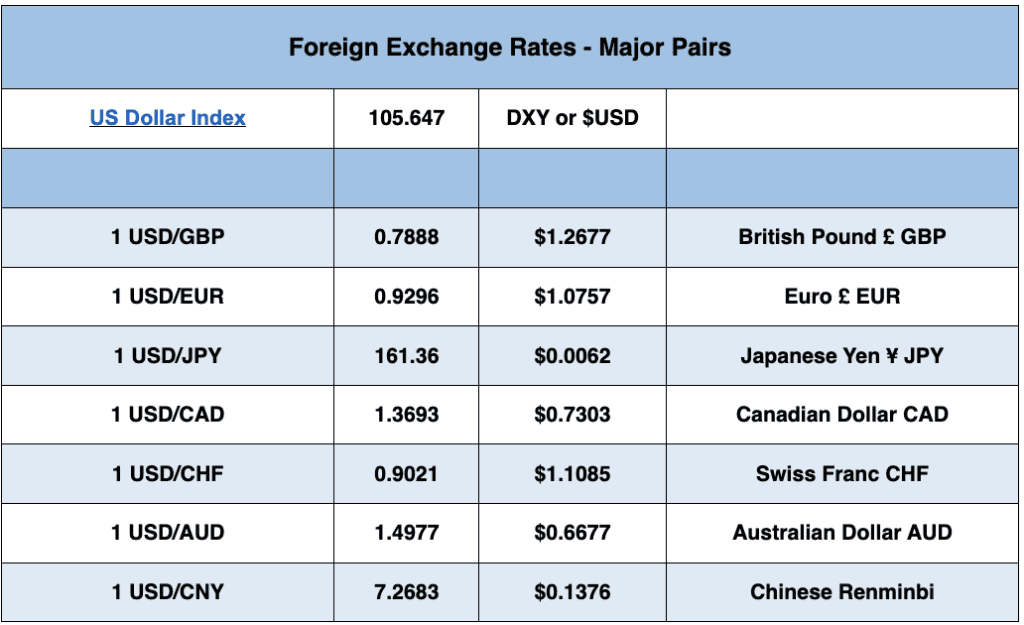
Task: Click the 0.9021 Swiss franc rate
Action: pos(406,473)
